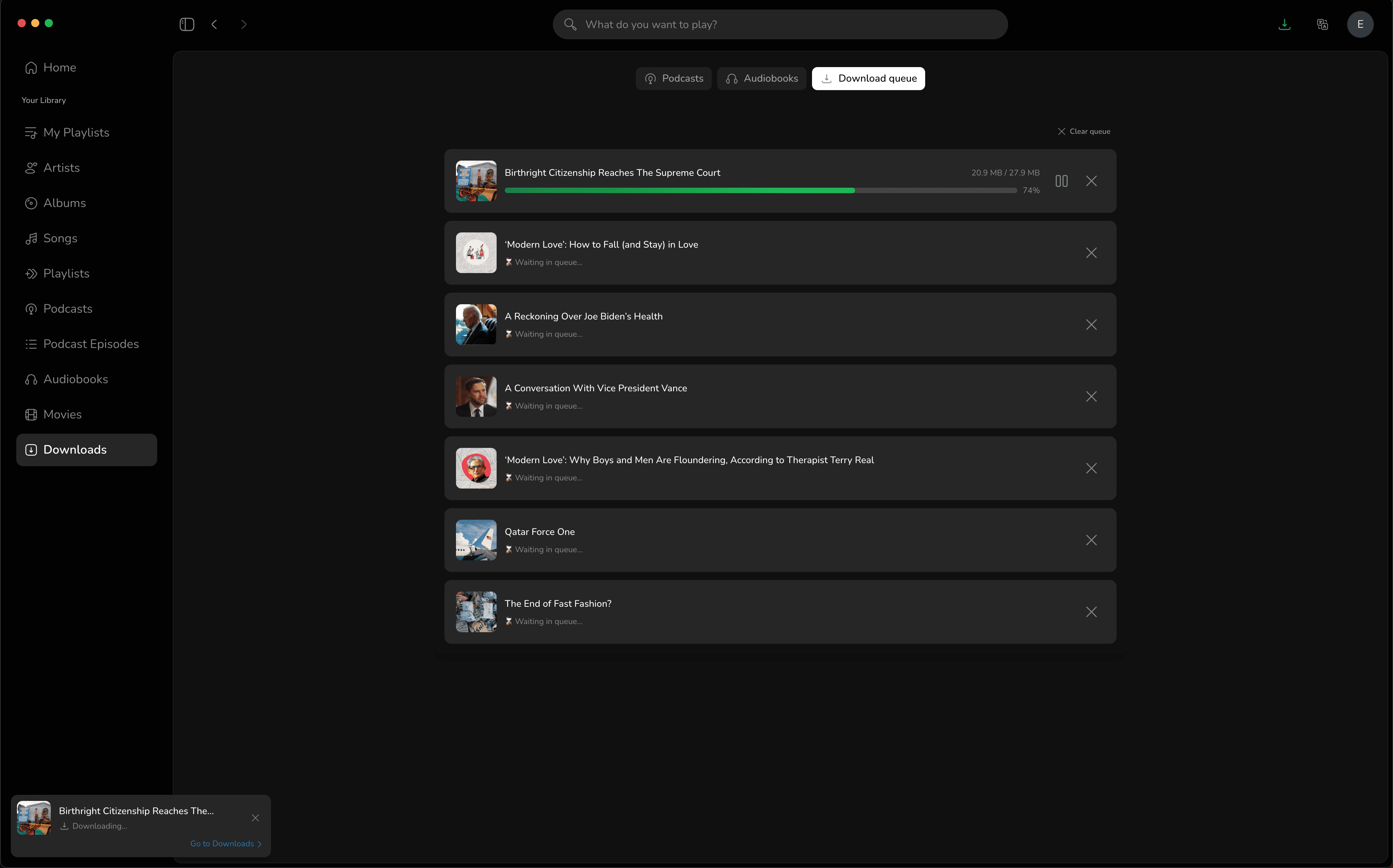Click the 'How to Fall (and Stay) in Love' thumbnail
The image size is (1393, 868).
coord(476,253)
